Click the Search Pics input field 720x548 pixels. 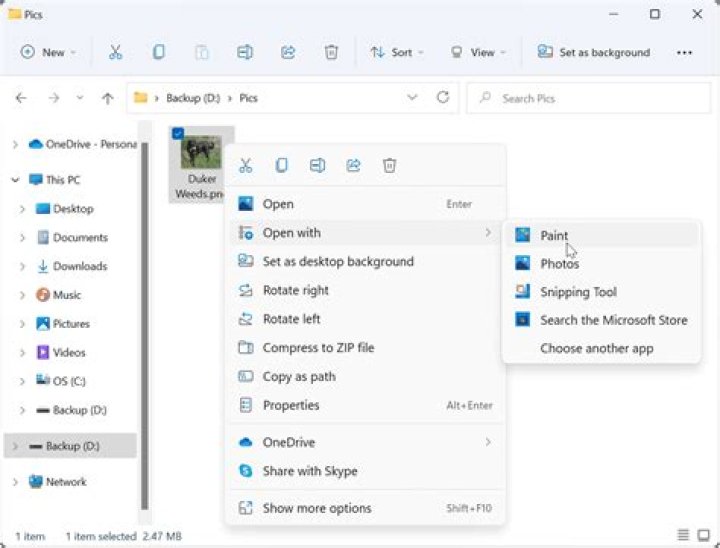point(589,98)
